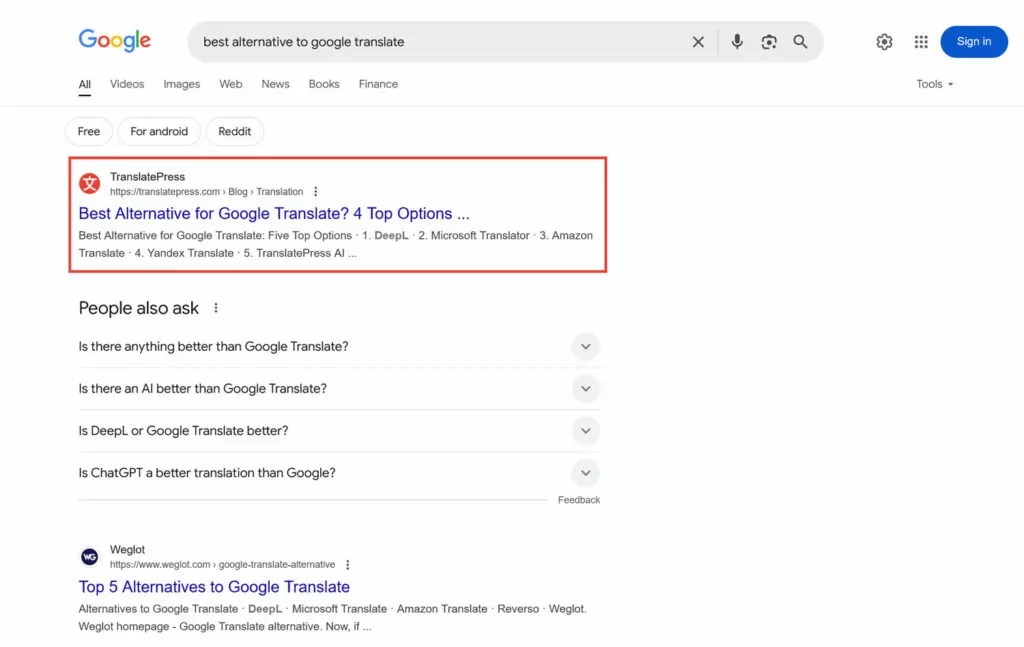The height and width of the screenshot is (647, 1024).
Task: Switch to the Web tab
Action: [231, 84]
